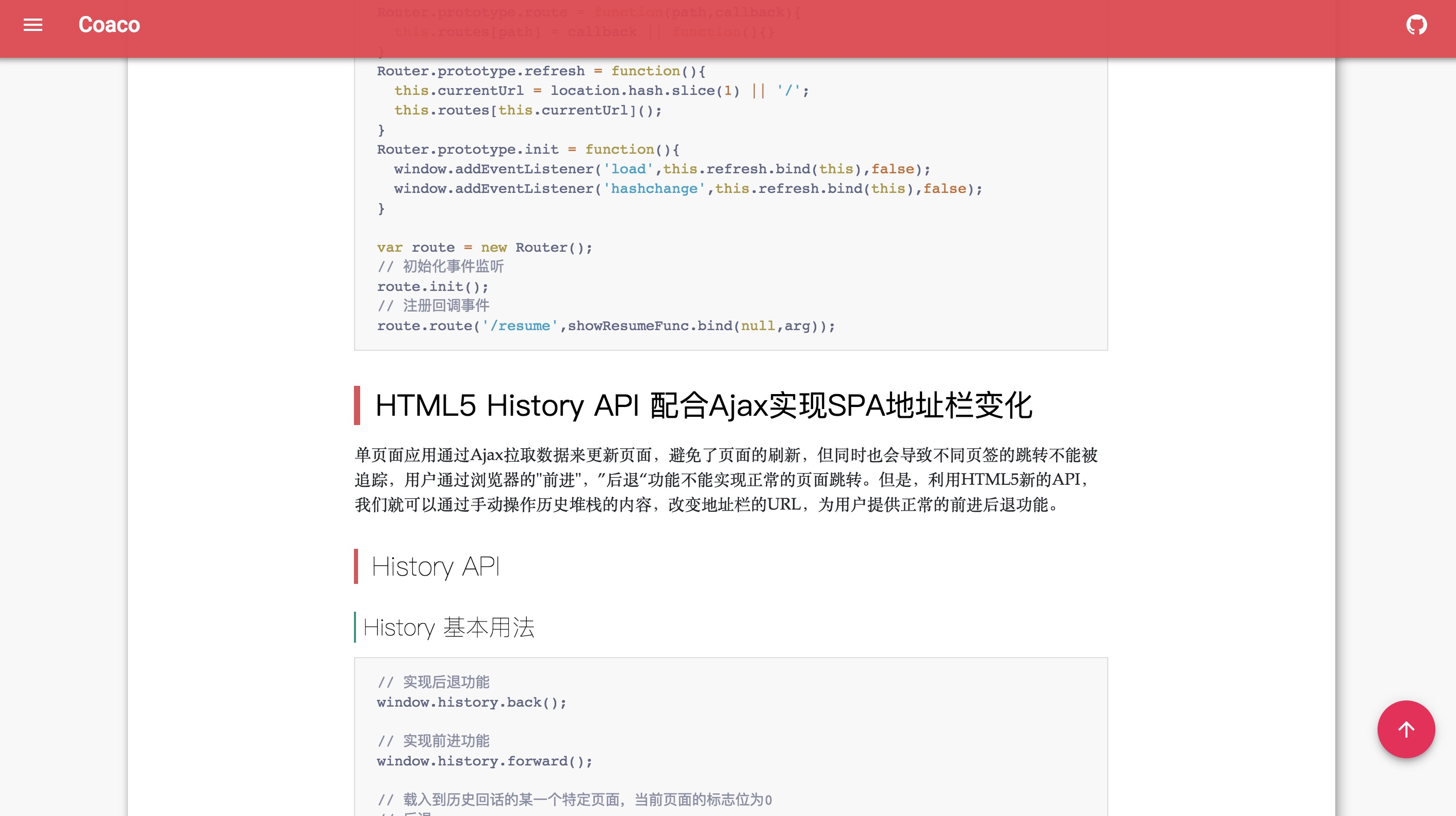Click the Coaco site title
The image size is (1456, 816).
click(109, 25)
